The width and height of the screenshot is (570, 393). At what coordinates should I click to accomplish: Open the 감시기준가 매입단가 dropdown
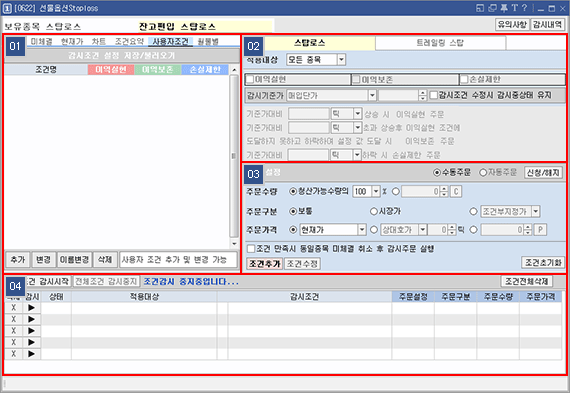pos(372,95)
